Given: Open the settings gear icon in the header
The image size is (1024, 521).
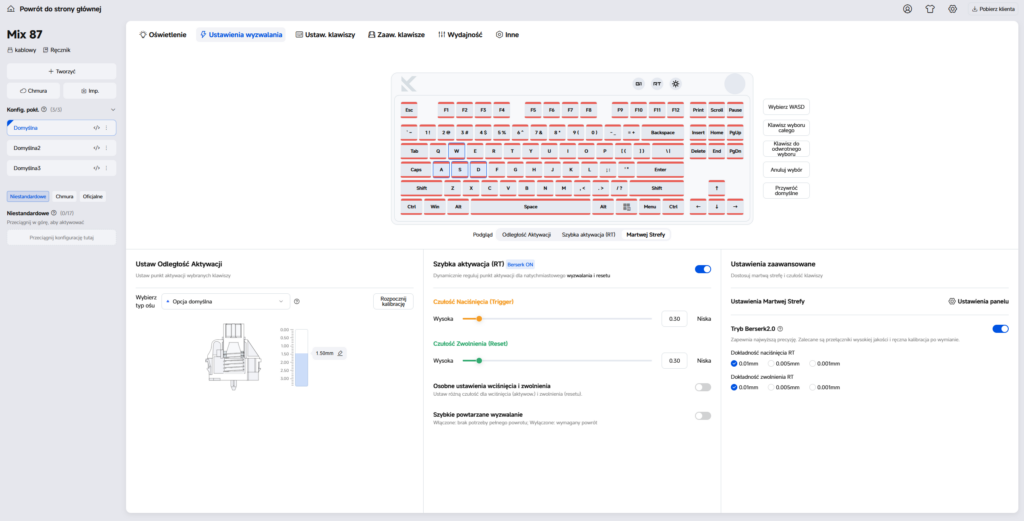Looking at the screenshot, I should point(952,9).
